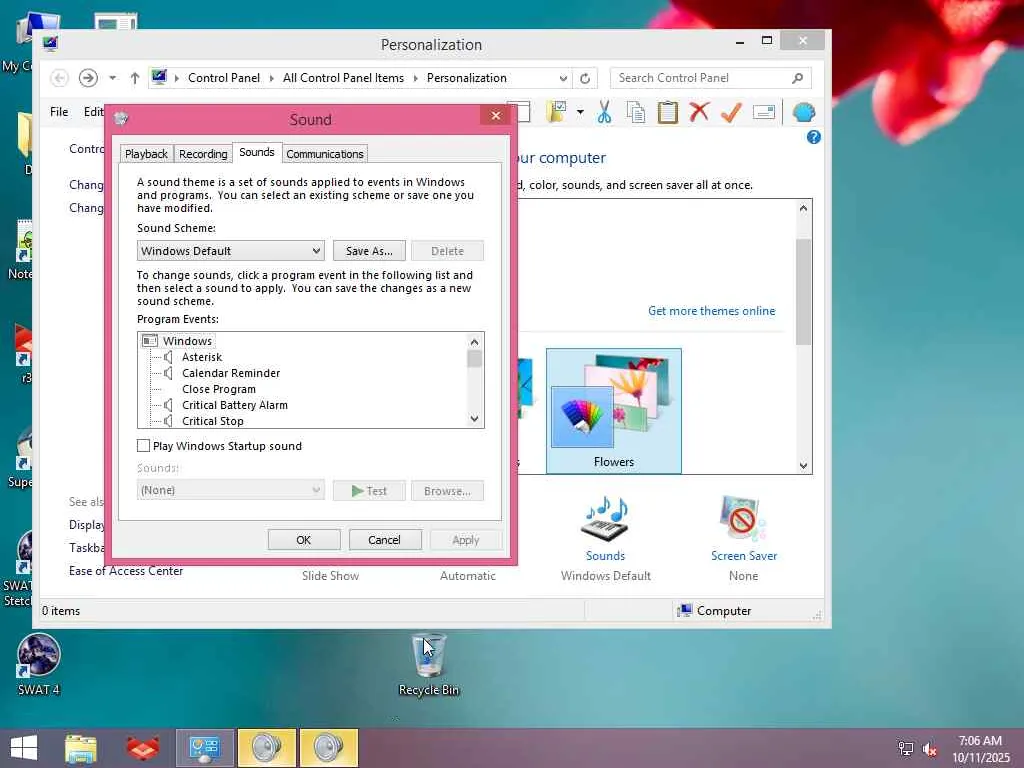This screenshot has width=1024, height=768.
Task: Expand the address bar history dropdown
Action: pos(563,78)
